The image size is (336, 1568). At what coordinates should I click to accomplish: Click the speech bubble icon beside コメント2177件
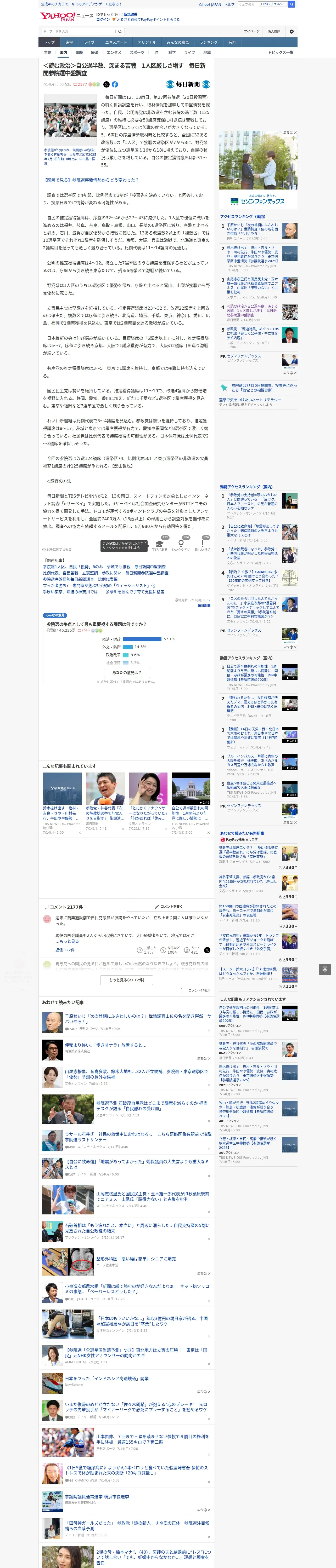(46, 907)
